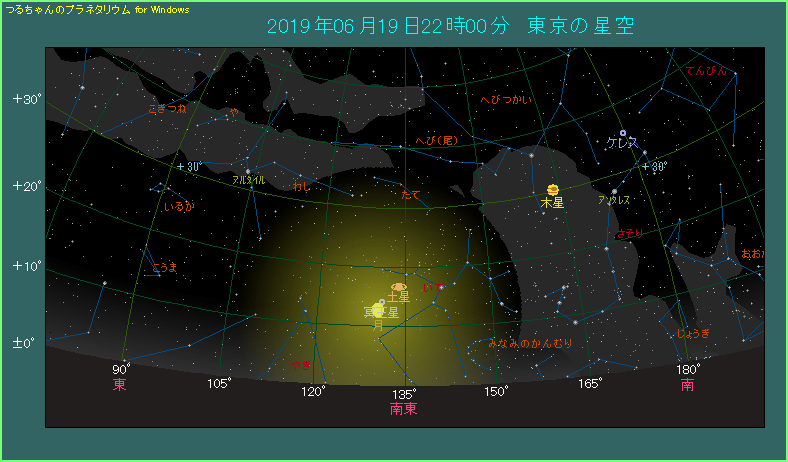Click the +30° altitude axis label

point(25,99)
